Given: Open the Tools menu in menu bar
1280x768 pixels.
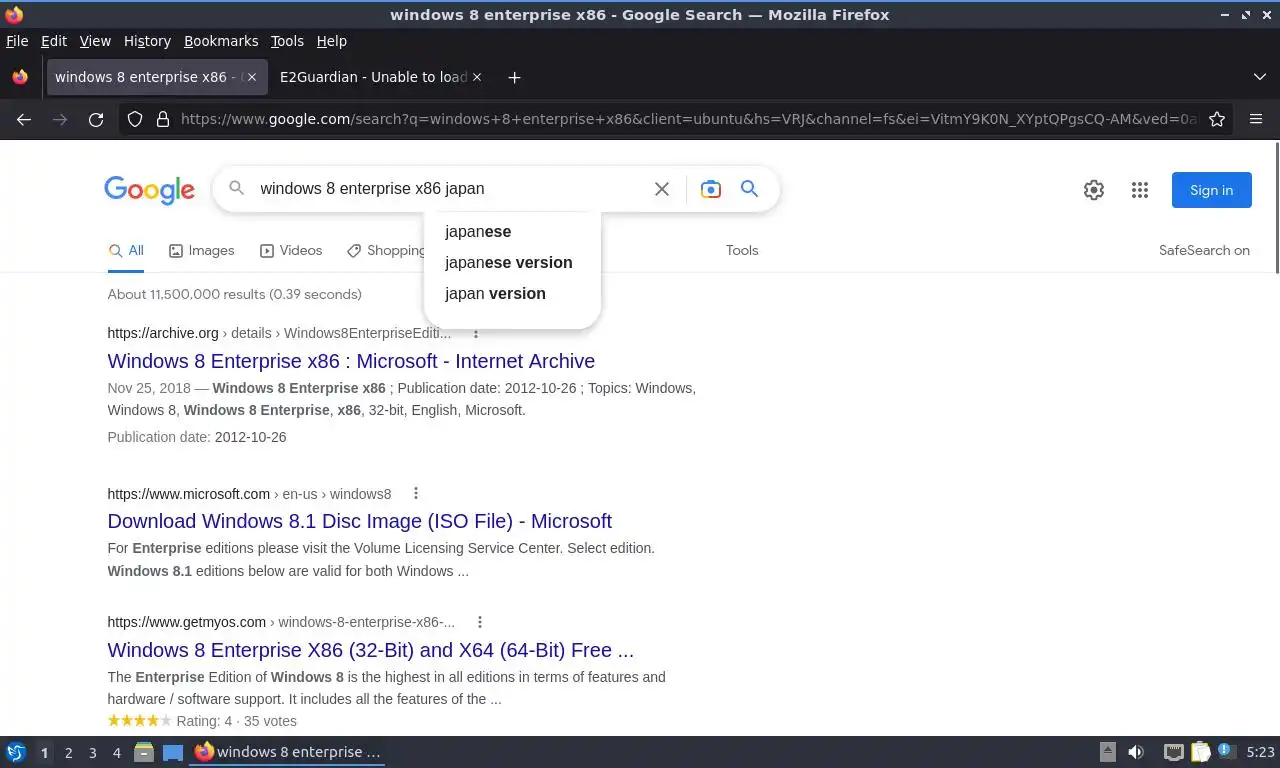Looking at the screenshot, I should (287, 41).
